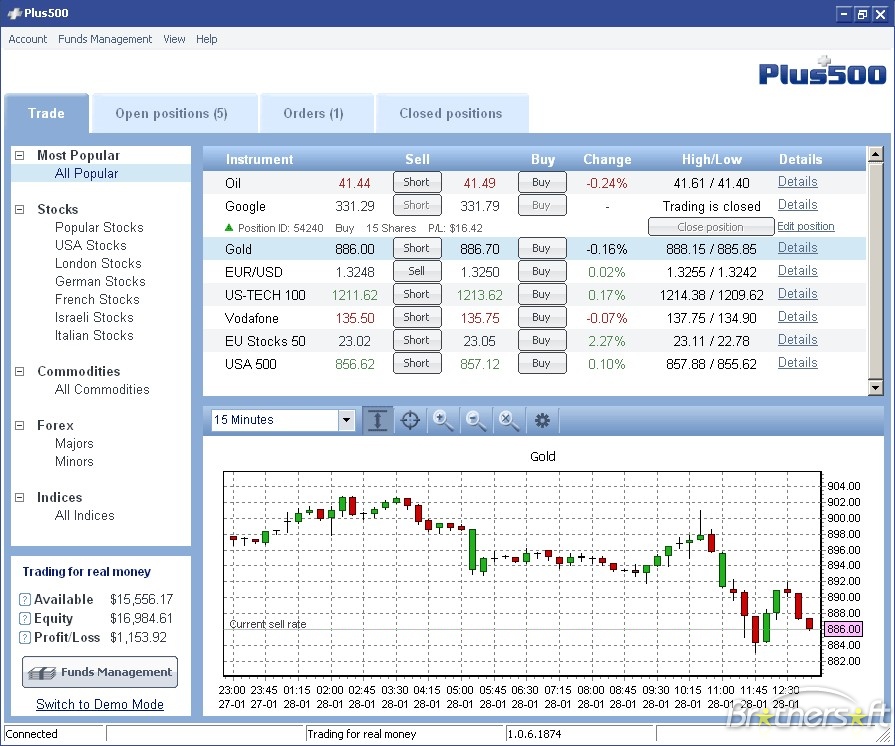The height and width of the screenshot is (746, 895).
Task: Select French Stocks in the tree
Action: coord(97,299)
